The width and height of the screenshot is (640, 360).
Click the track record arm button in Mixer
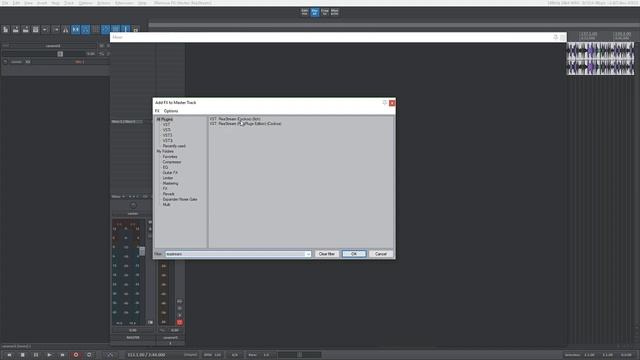[180, 322]
